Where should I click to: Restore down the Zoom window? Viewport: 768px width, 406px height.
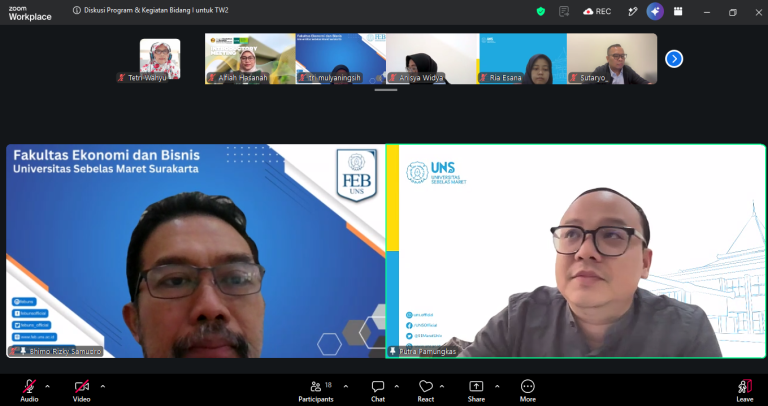pyautogui.click(x=733, y=12)
